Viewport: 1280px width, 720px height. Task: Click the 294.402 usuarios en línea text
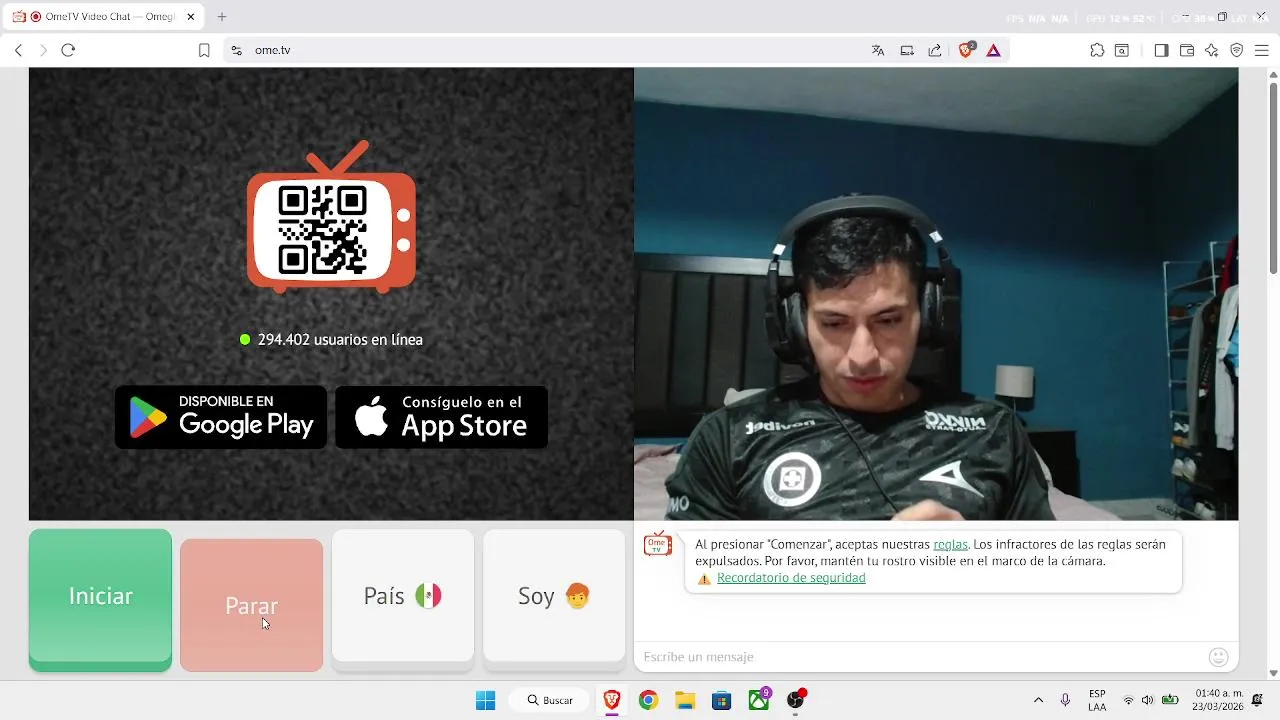[x=340, y=340]
